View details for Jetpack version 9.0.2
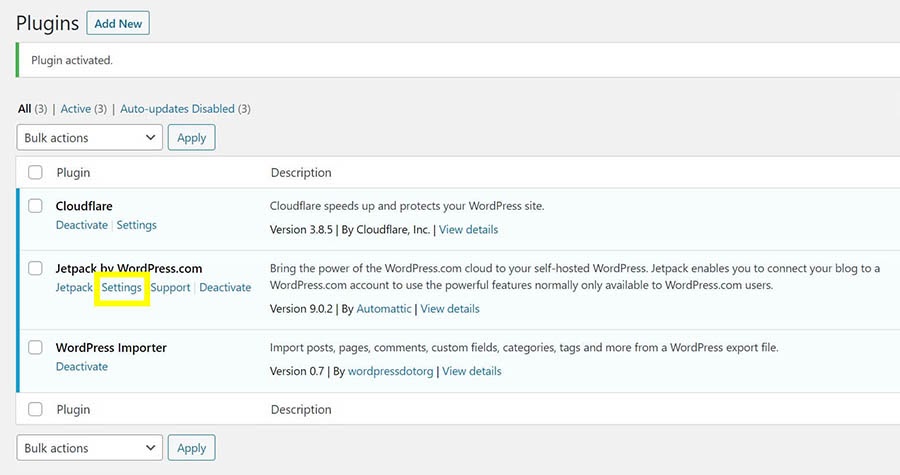This screenshot has height=475, width=900. click(450, 309)
